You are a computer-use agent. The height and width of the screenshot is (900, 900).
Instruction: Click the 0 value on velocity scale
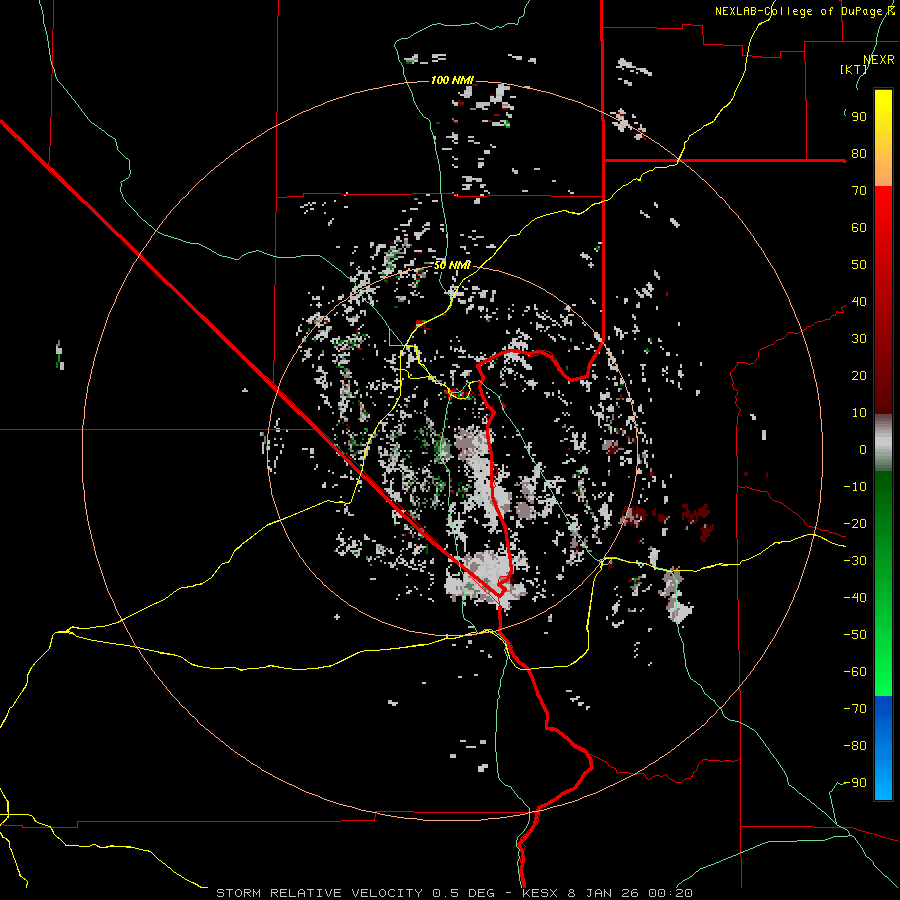(863, 450)
